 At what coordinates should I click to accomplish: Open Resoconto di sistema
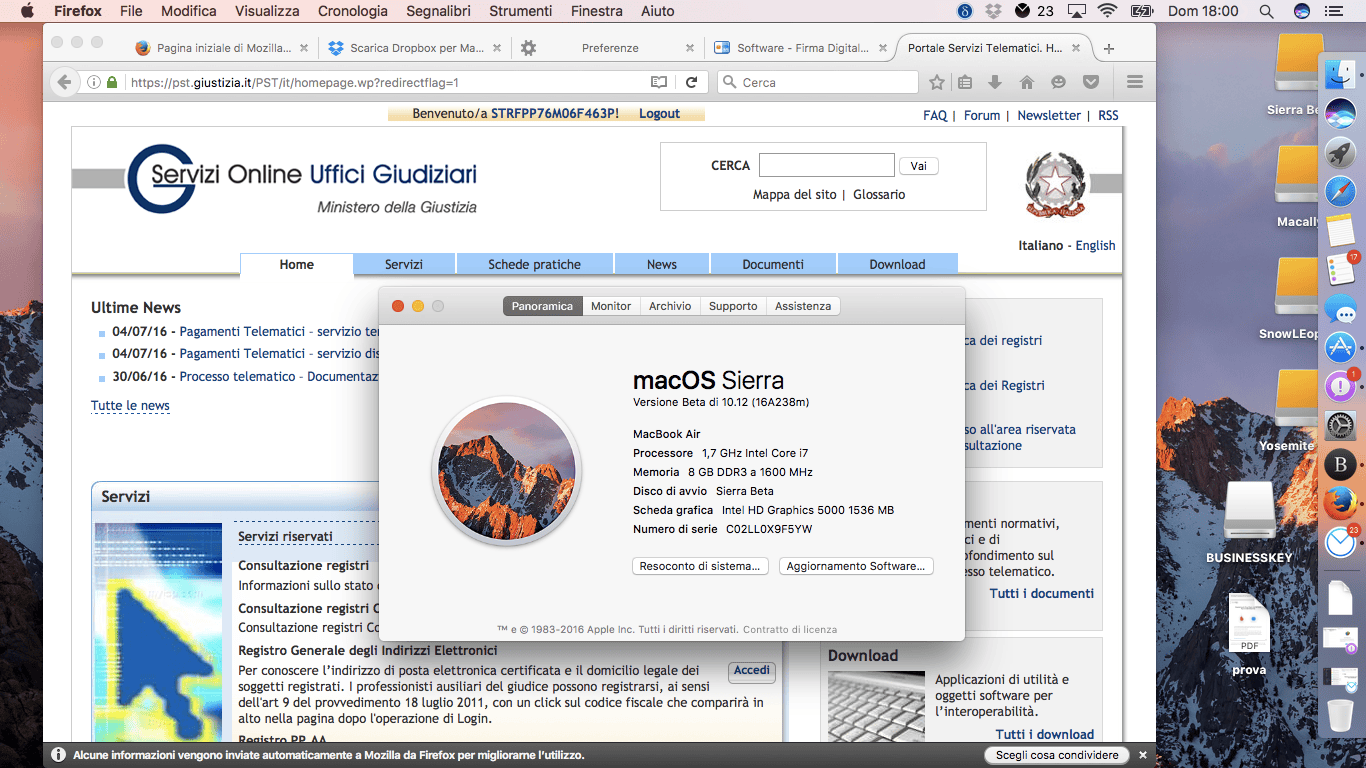pyautogui.click(x=700, y=566)
